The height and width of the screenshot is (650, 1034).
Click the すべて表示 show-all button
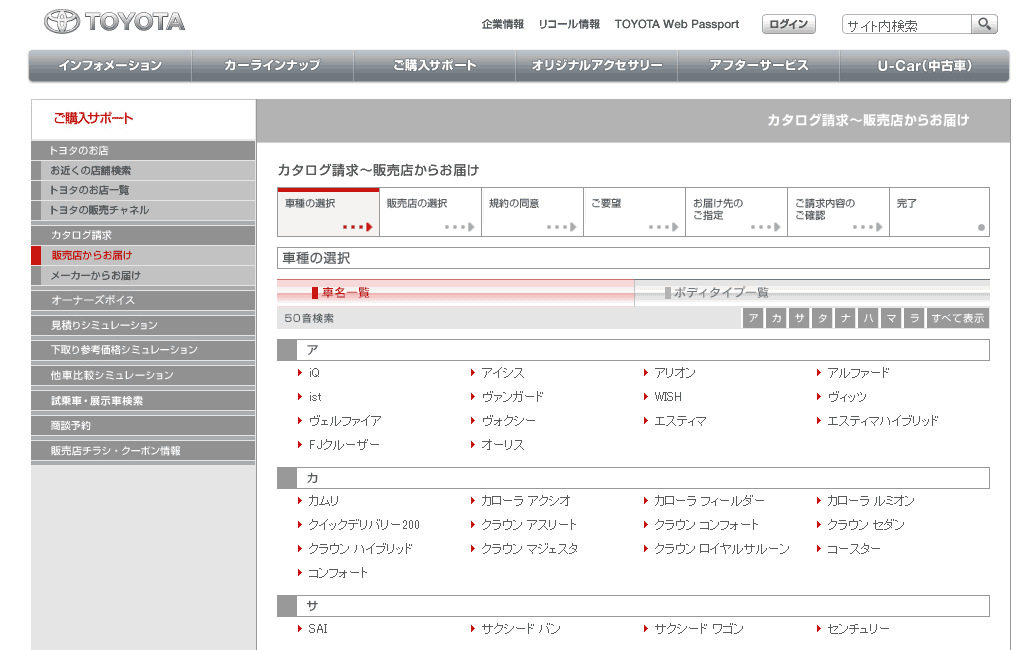pos(957,318)
